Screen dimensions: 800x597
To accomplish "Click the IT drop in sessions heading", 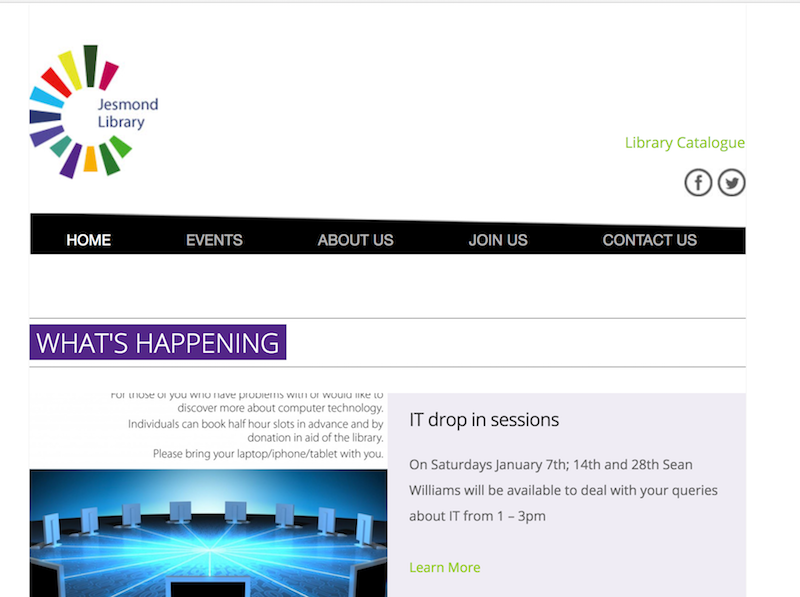I will [x=484, y=420].
